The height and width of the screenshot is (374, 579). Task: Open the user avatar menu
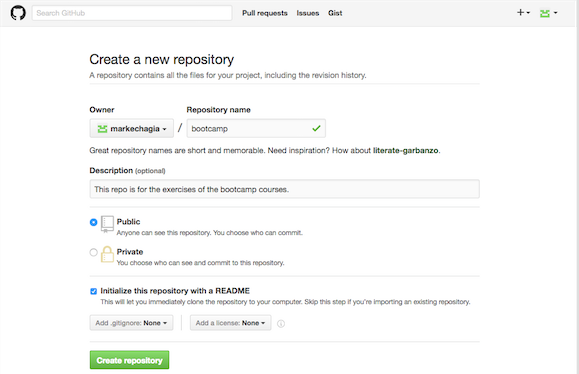[x=548, y=13]
